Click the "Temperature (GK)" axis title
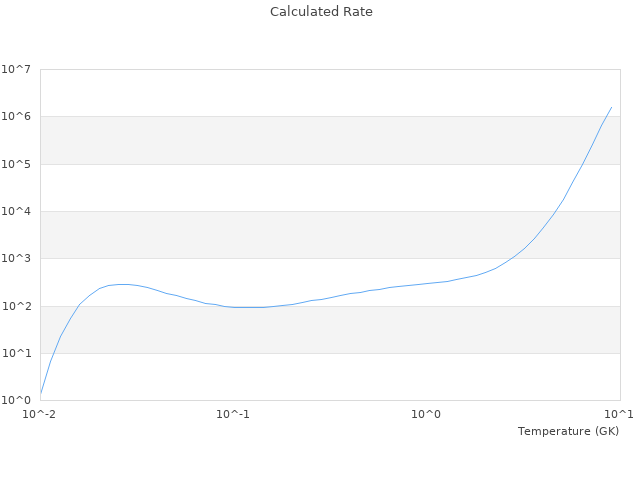This screenshot has height=480, width=640. coord(568,431)
